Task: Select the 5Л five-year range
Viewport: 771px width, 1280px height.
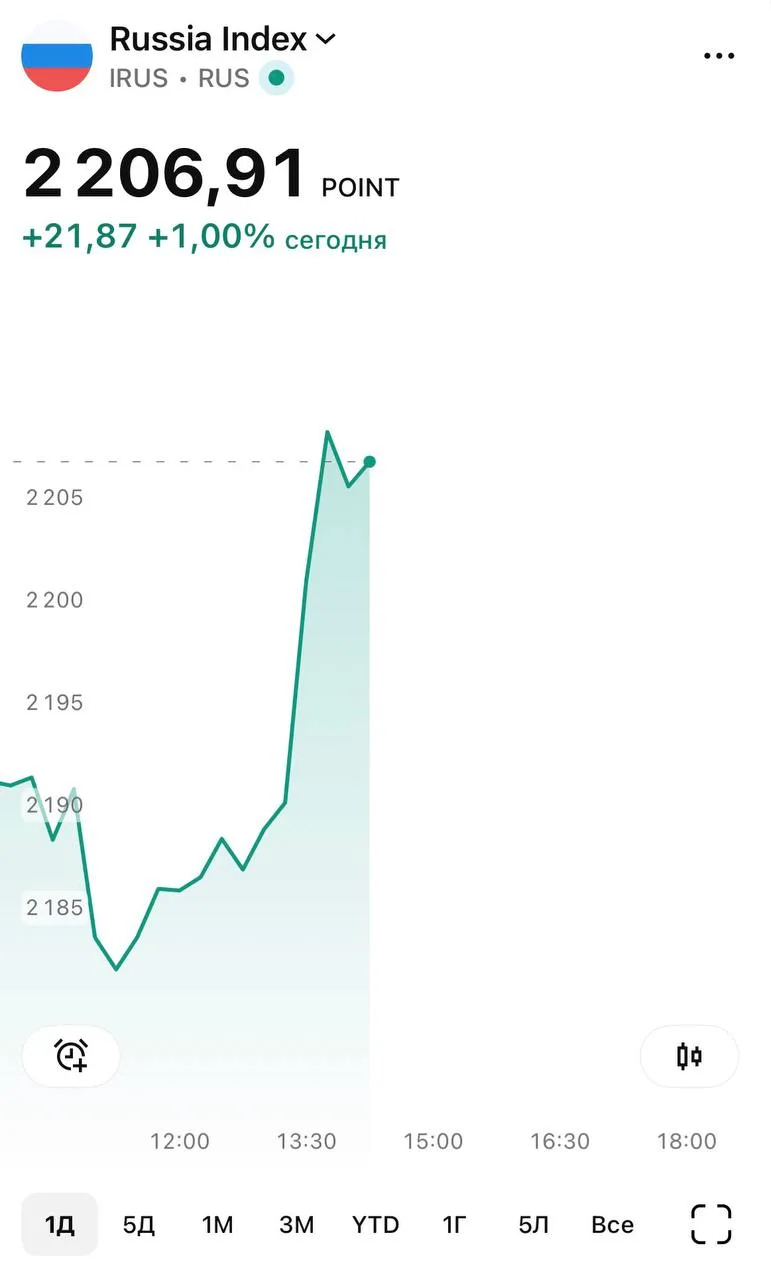Action: tap(533, 1225)
